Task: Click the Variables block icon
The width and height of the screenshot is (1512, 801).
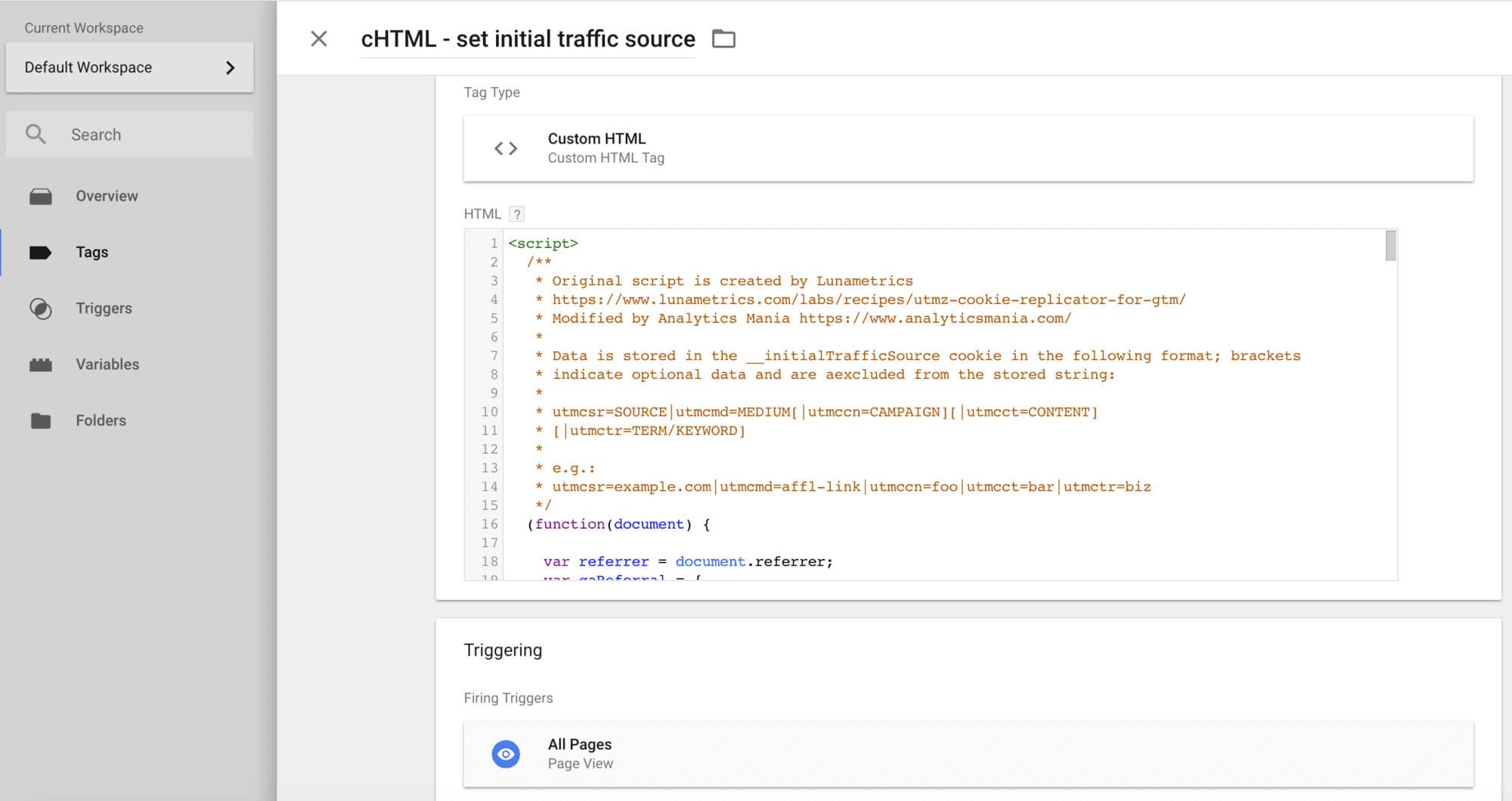Action: click(x=41, y=365)
